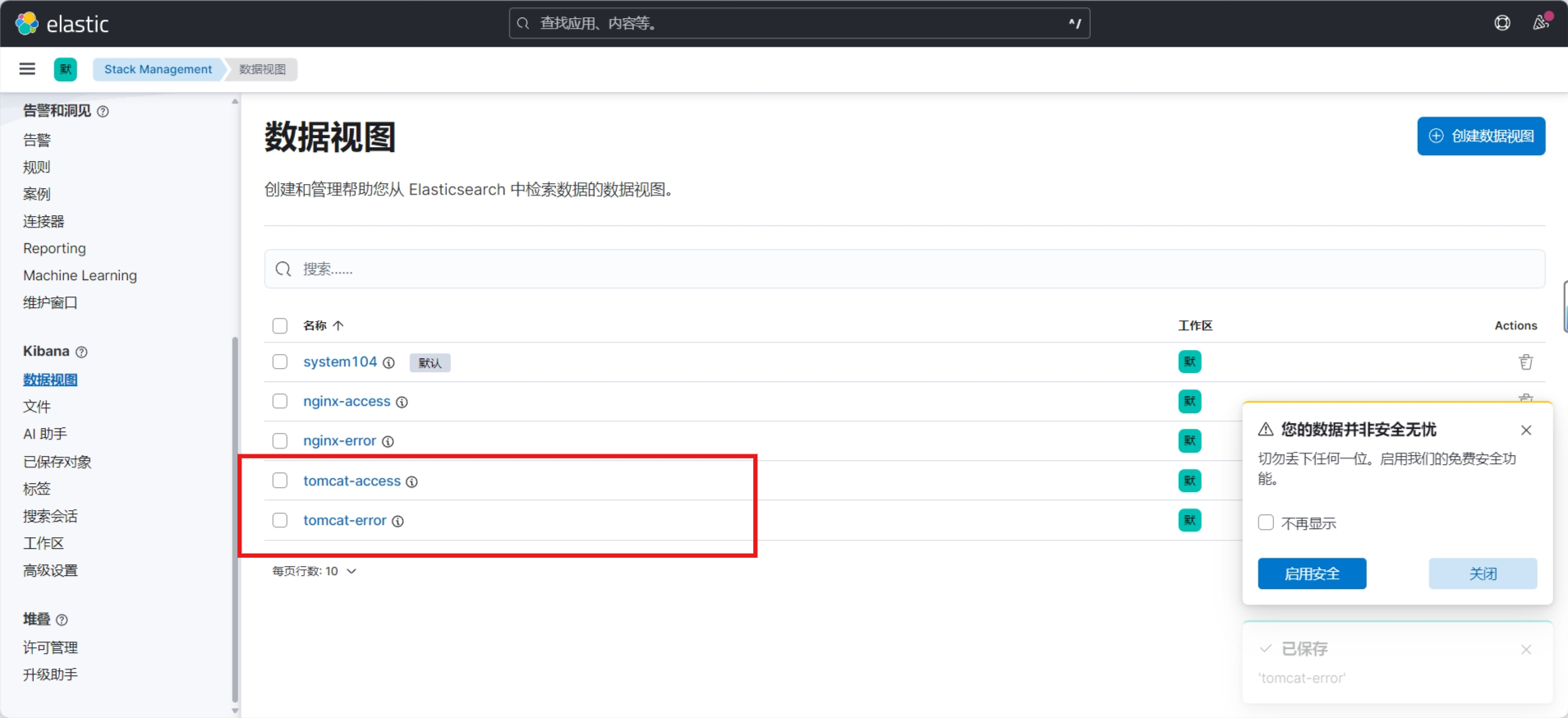Open 标签 in sidebar
This screenshot has height=718, width=1568.
37,490
